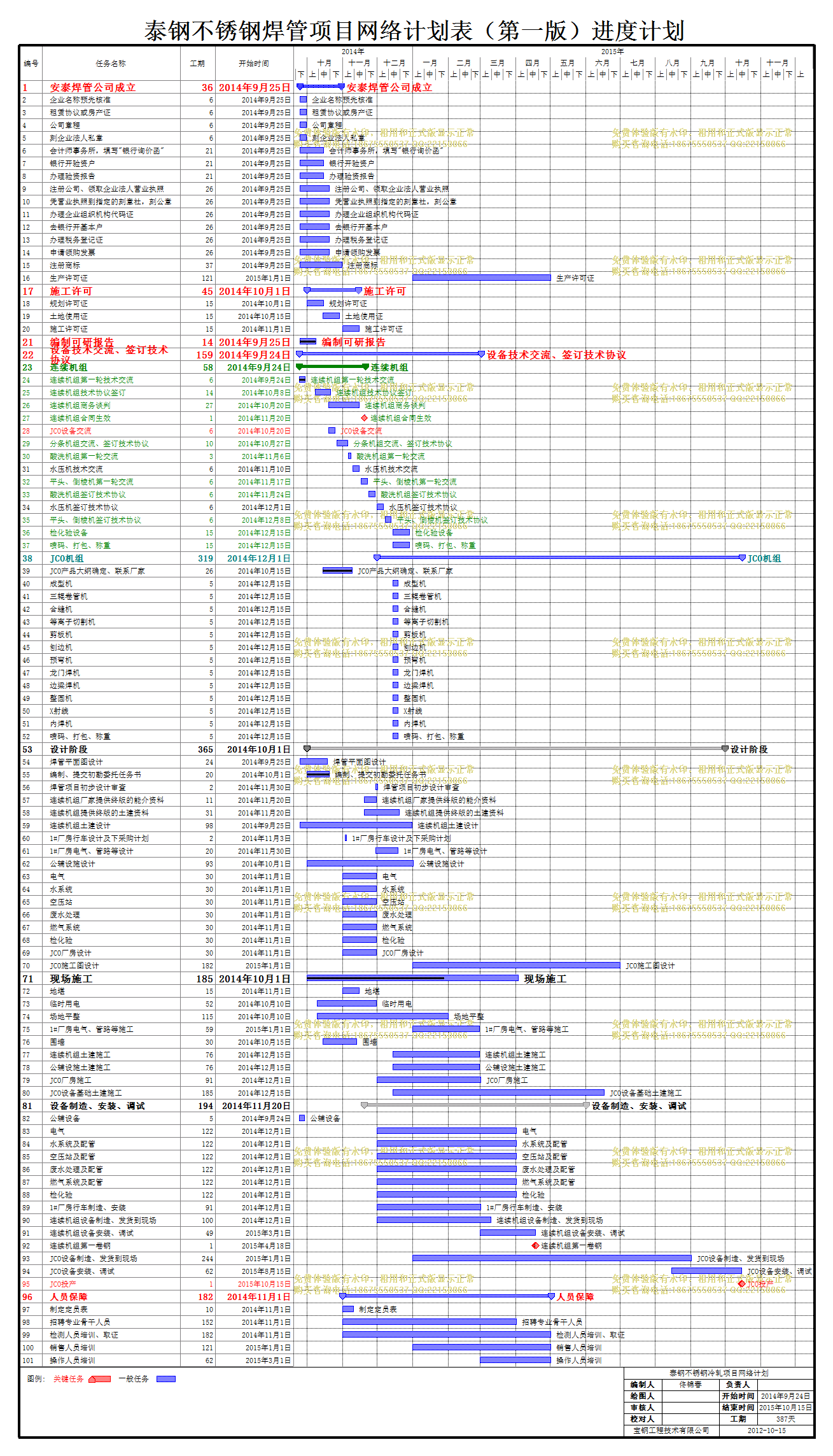The height and width of the screenshot is (1456, 833).
Task: Click the 六月 month header
Action: click(602, 63)
